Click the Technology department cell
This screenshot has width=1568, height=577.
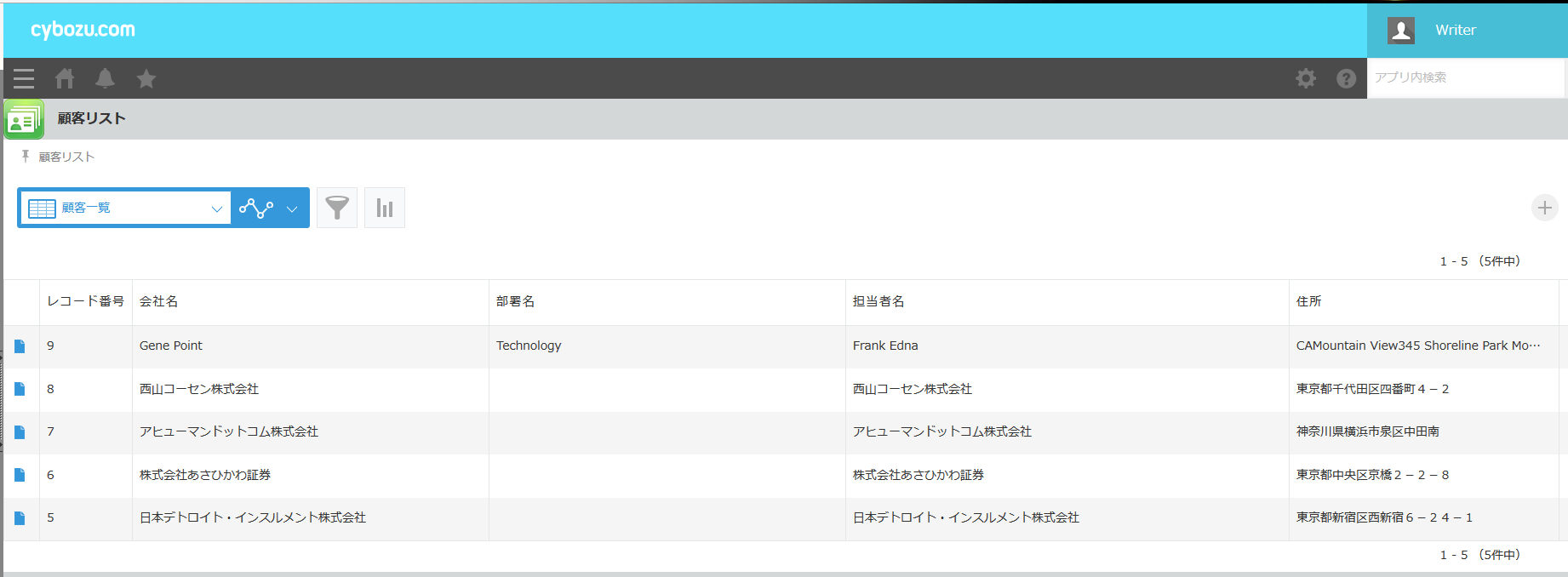tap(667, 346)
